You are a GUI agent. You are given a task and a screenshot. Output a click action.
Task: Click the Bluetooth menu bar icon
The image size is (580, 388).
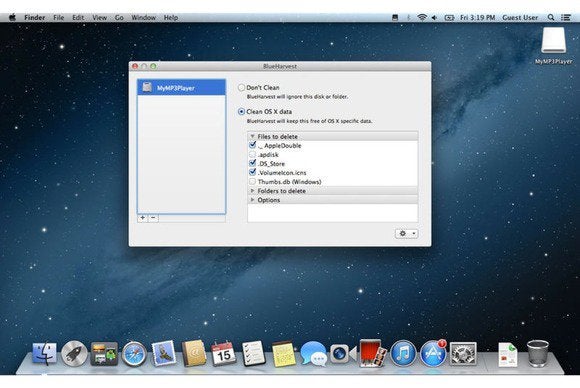click(408, 17)
